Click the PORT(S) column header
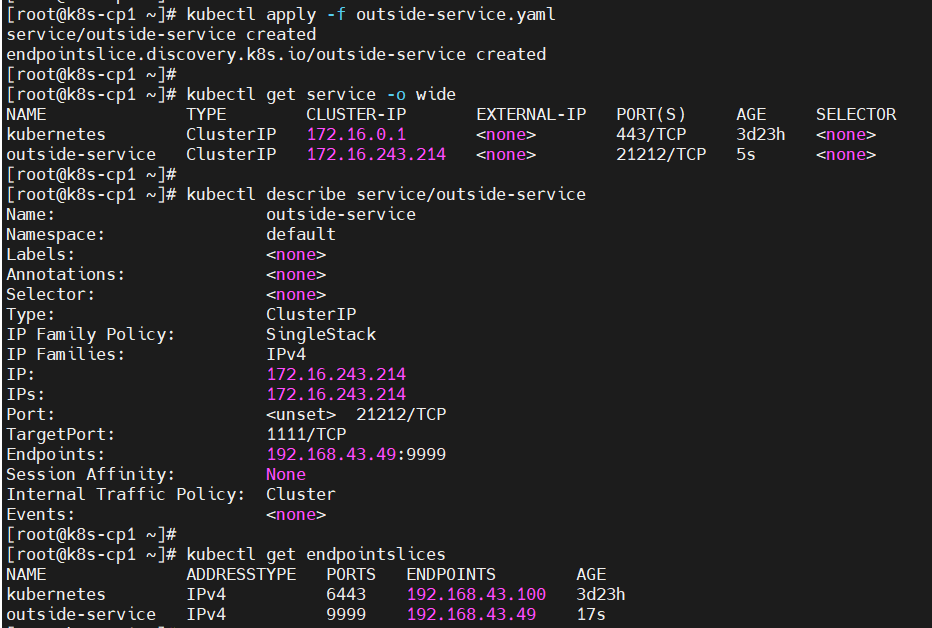932x628 pixels. click(651, 115)
